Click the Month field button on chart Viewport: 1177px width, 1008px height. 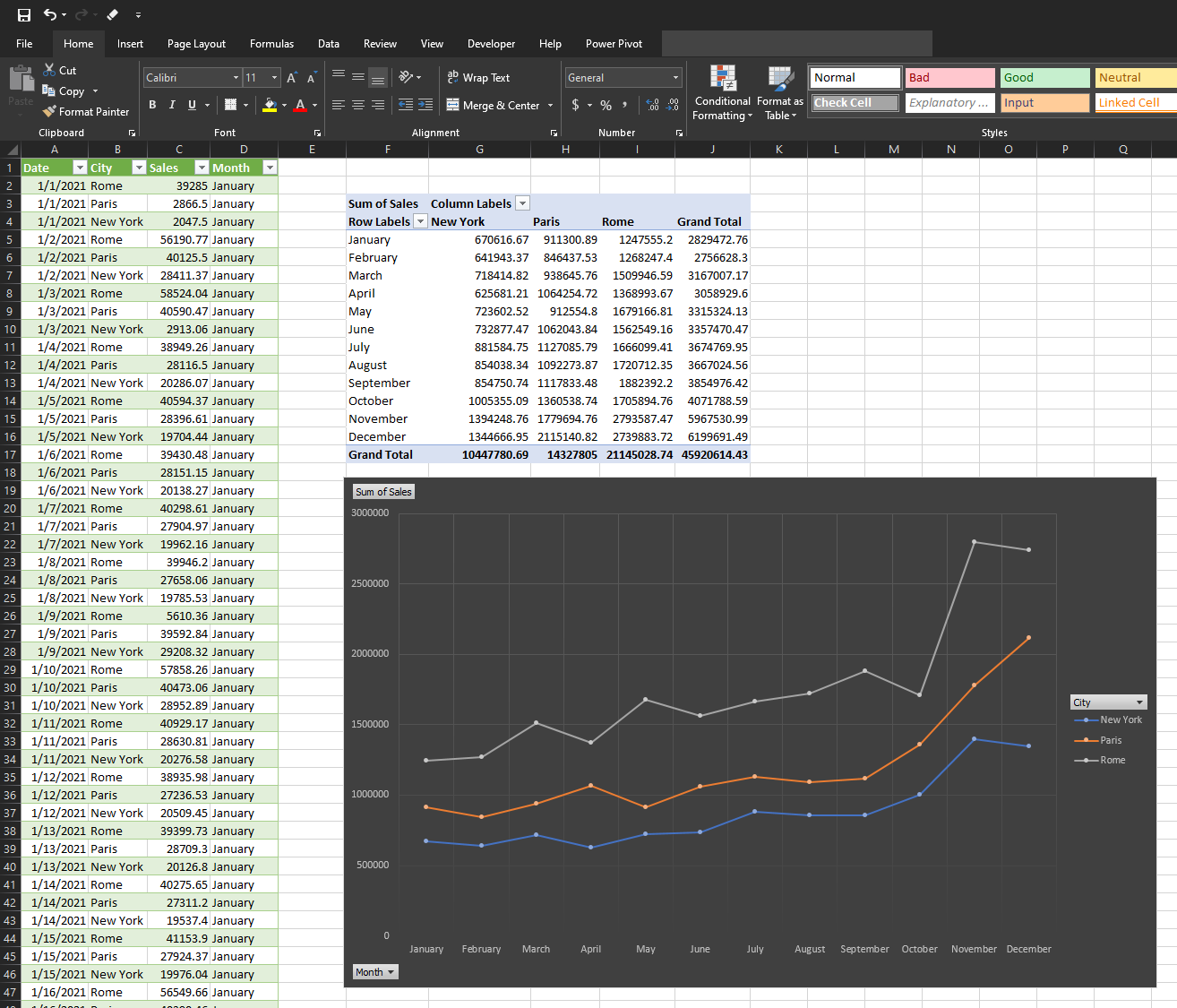(375, 972)
